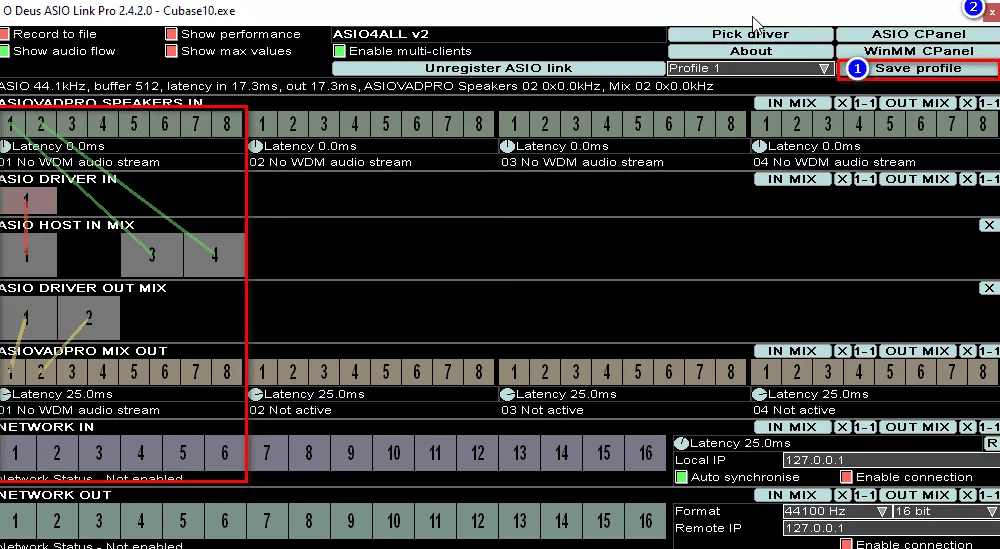1000x549 pixels.
Task: Click the ASIO4ALL v2 driver name
Action: [x=381, y=34]
